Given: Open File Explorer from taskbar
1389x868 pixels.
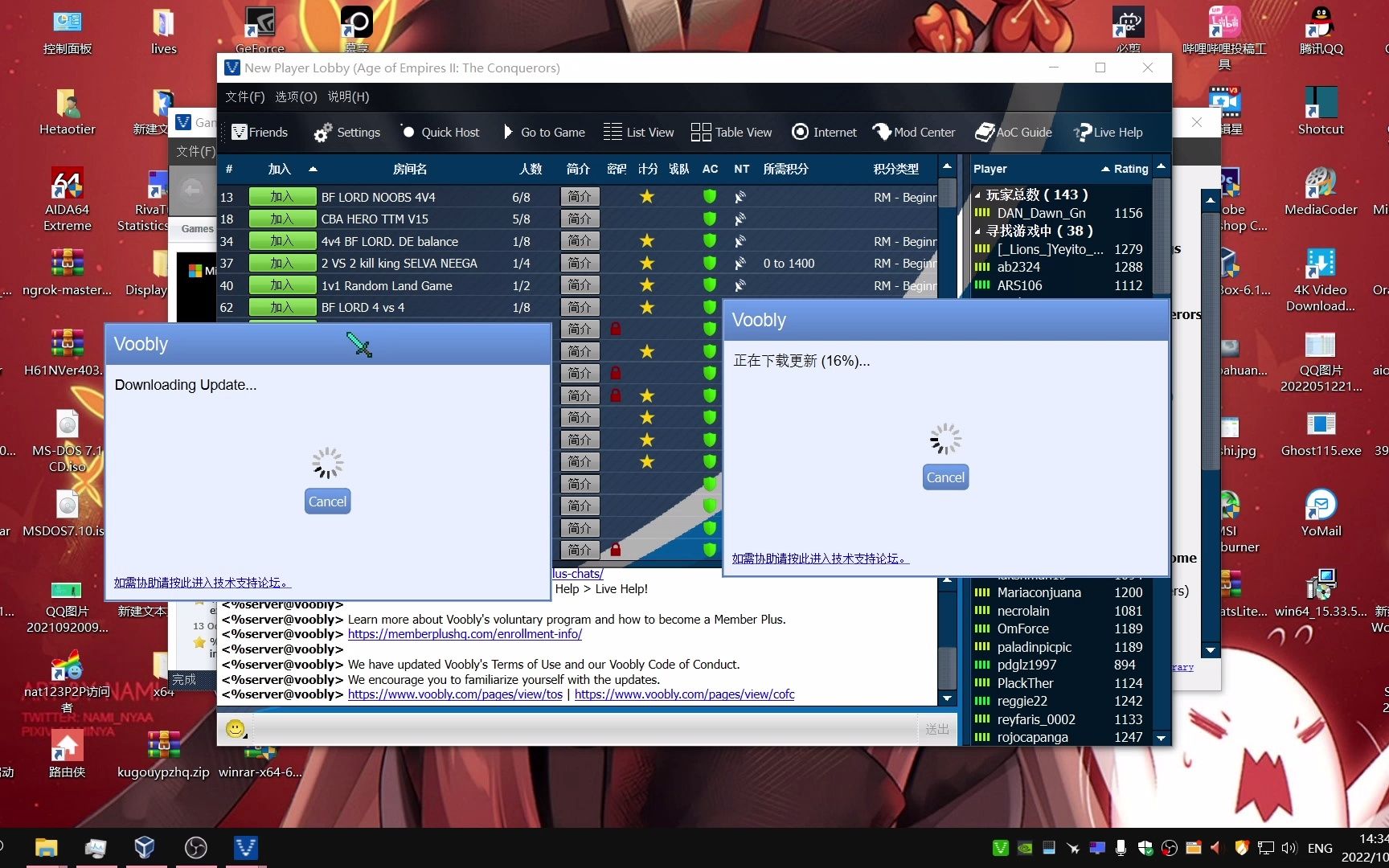Looking at the screenshot, I should [x=47, y=847].
